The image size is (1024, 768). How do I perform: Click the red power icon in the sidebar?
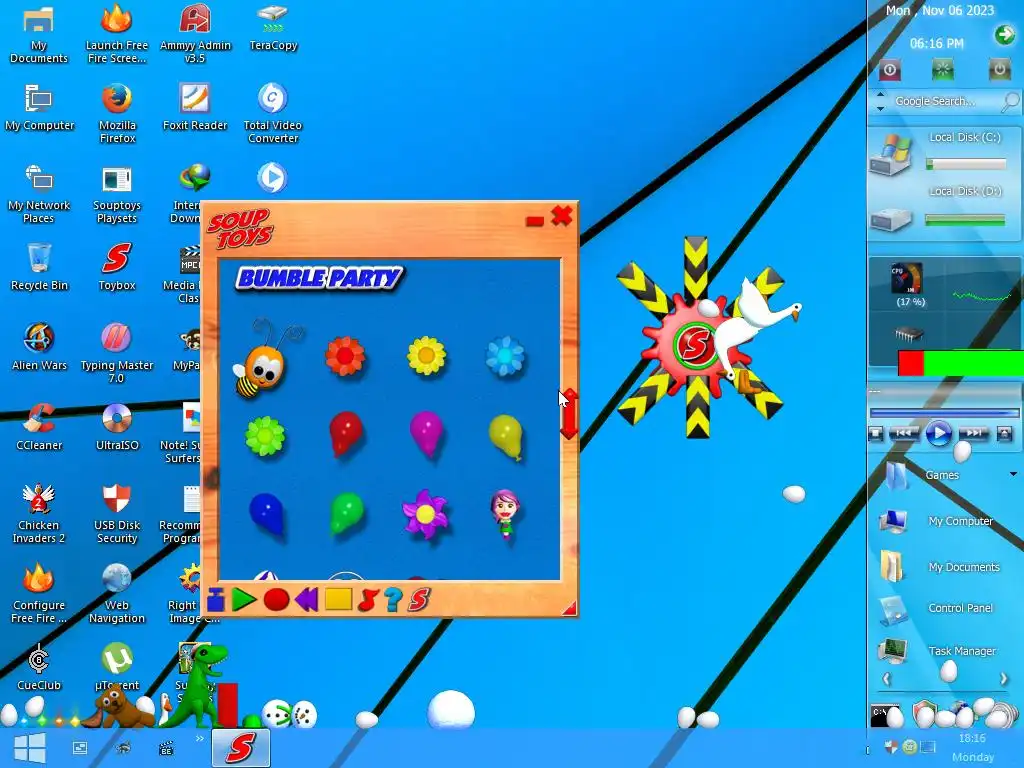[x=889, y=69]
